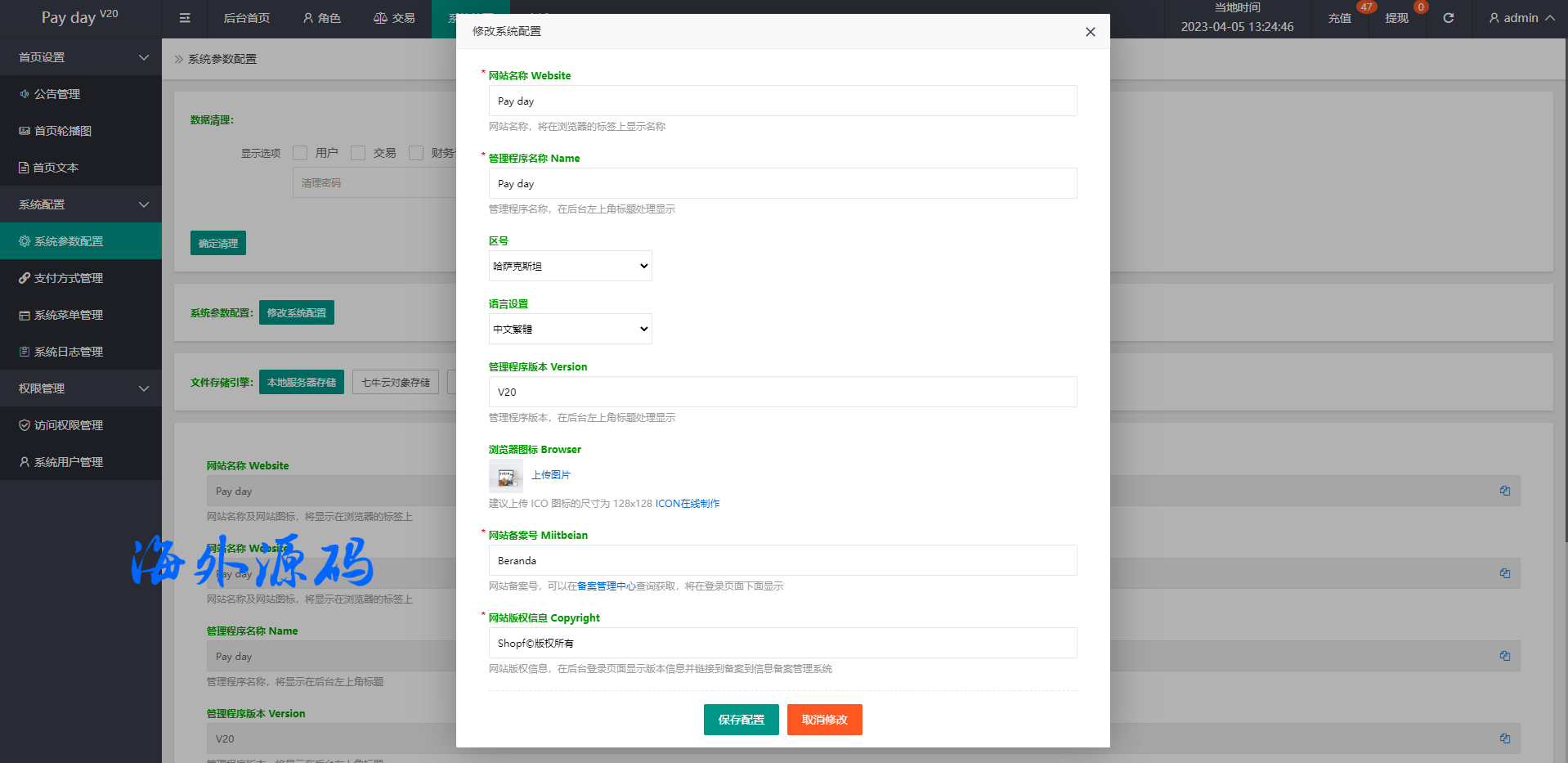Check the 用户 display option checkbox
Image resolution: width=1568 pixels, height=763 pixels.
[x=300, y=153]
